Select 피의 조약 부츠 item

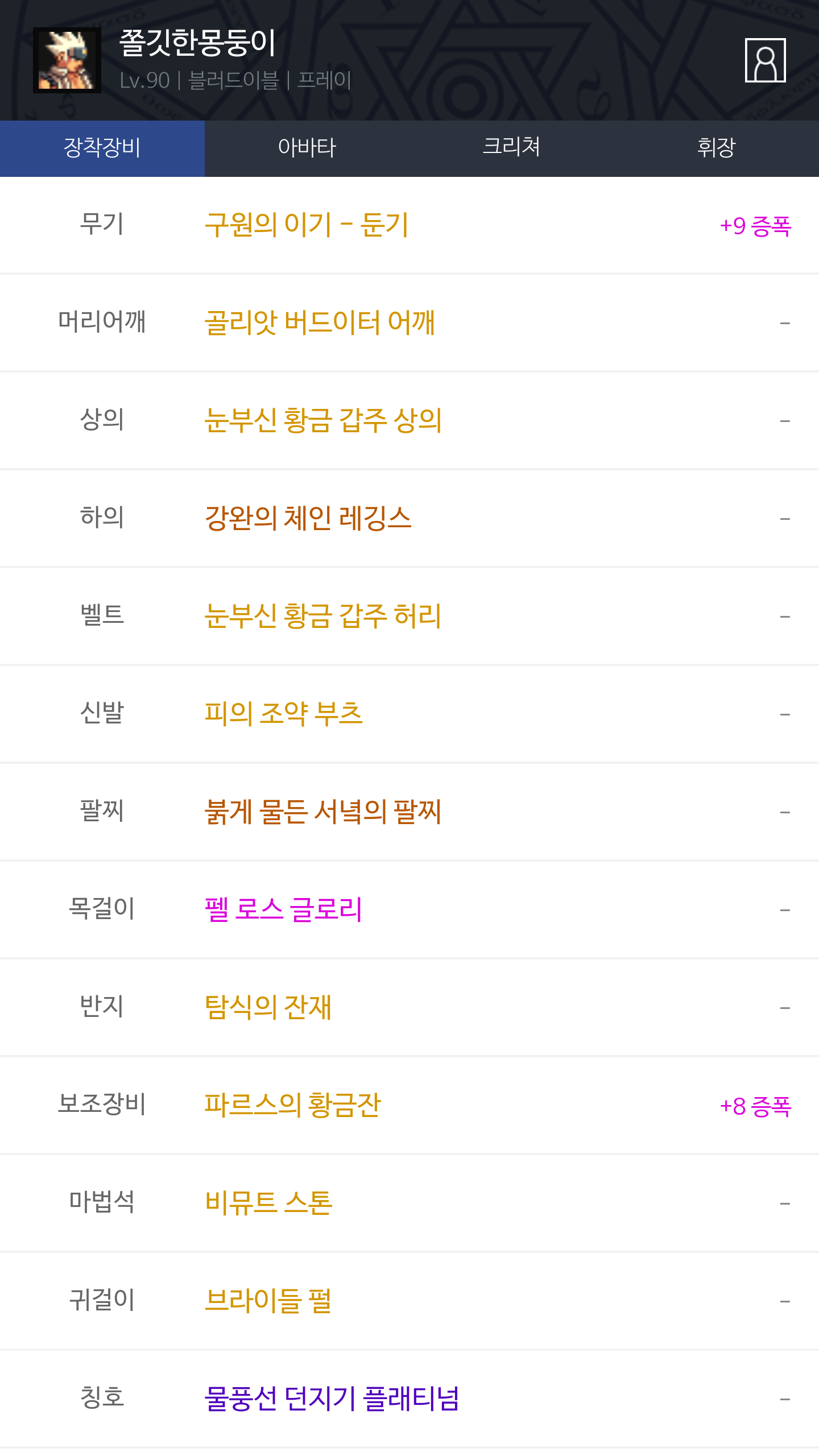(283, 714)
